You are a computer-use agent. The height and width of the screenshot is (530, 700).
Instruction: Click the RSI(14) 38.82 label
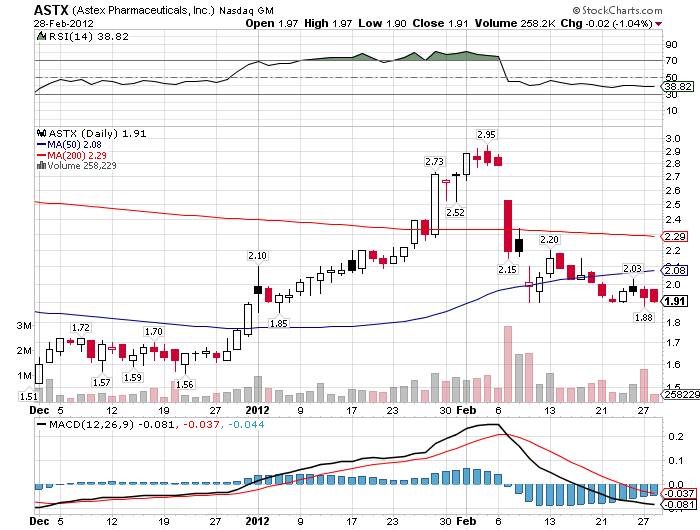(x=88, y=37)
